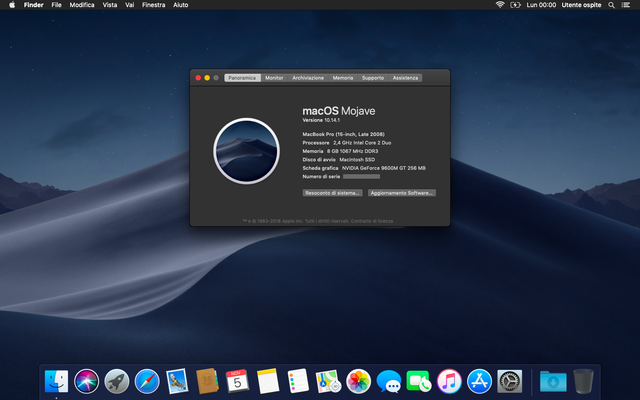The width and height of the screenshot is (640, 400).
Task: Open iTunes music note icon
Action: coord(449,381)
